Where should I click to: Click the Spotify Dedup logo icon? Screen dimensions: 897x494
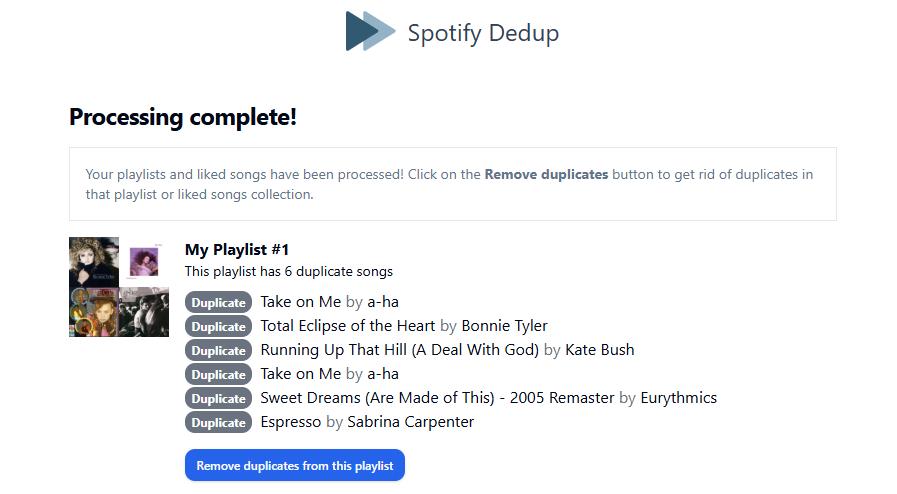point(370,31)
